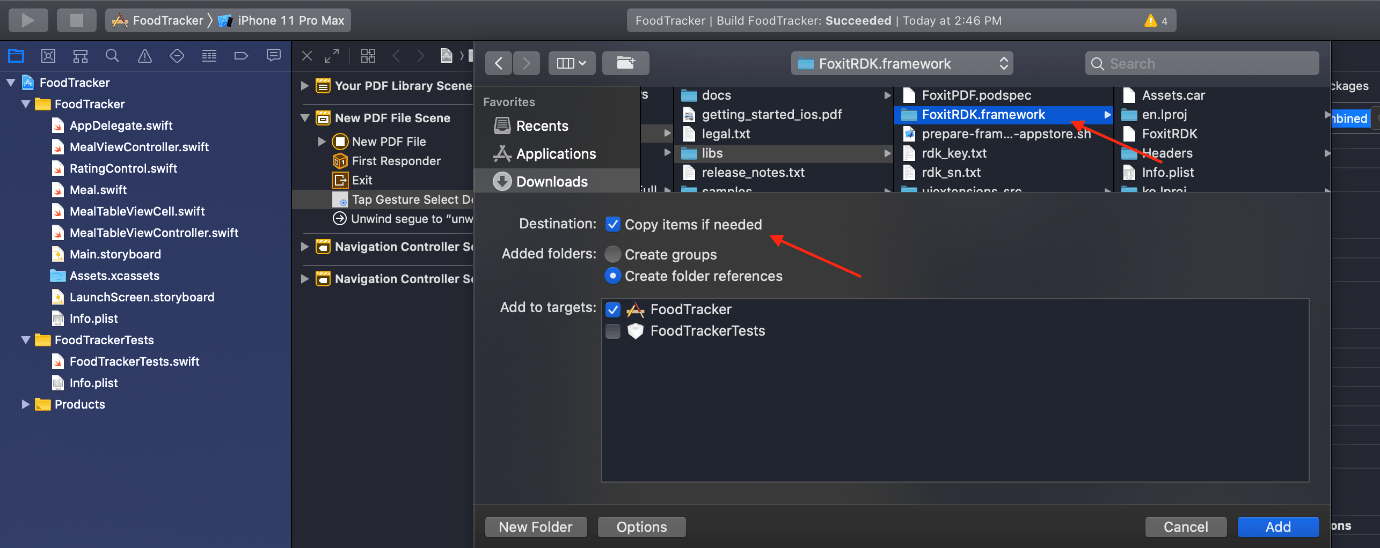Viewport: 1380px width, 548px height.
Task: Select the Exit item in outline
Action: click(362, 180)
